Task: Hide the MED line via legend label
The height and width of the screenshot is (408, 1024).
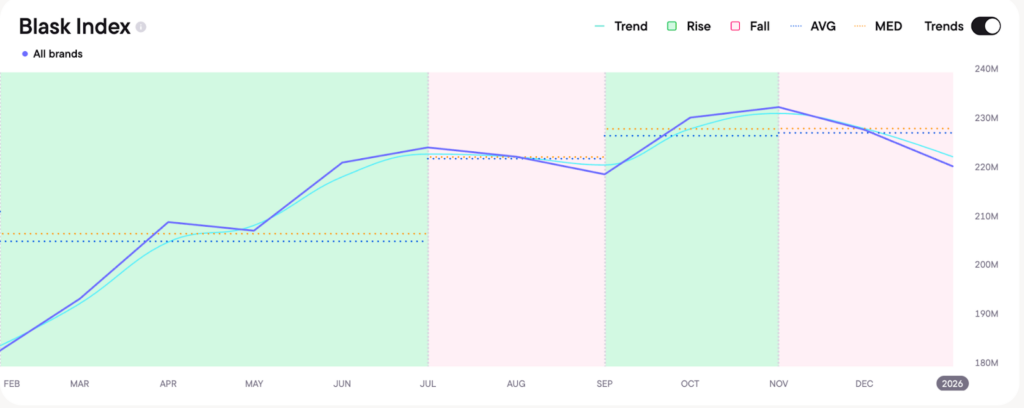Action: pyautogui.click(x=889, y=26)
